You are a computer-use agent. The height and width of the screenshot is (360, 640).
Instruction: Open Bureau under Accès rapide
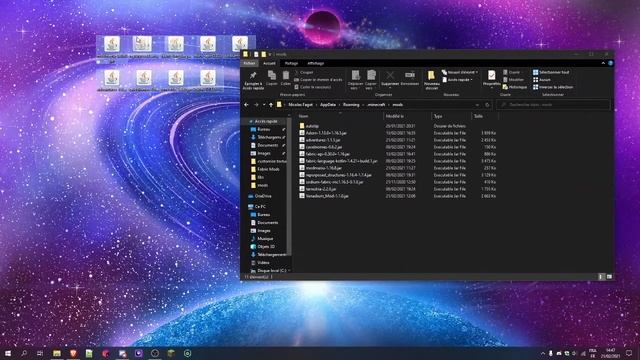point(263,129)
